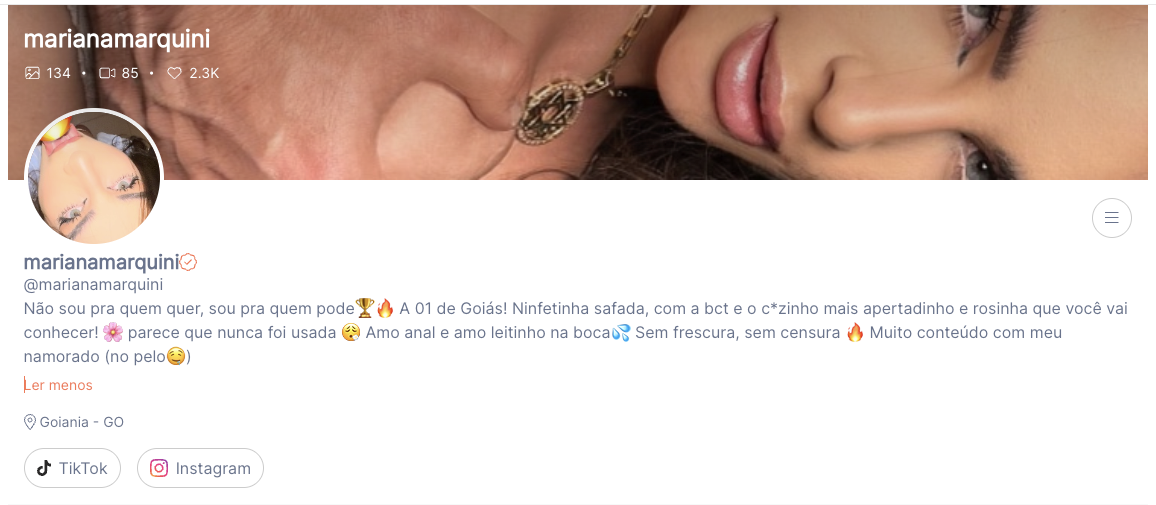The width and height of the screenshot is (1156, 505).
Task: Click the heart likes icon
Action: (174, 73)
